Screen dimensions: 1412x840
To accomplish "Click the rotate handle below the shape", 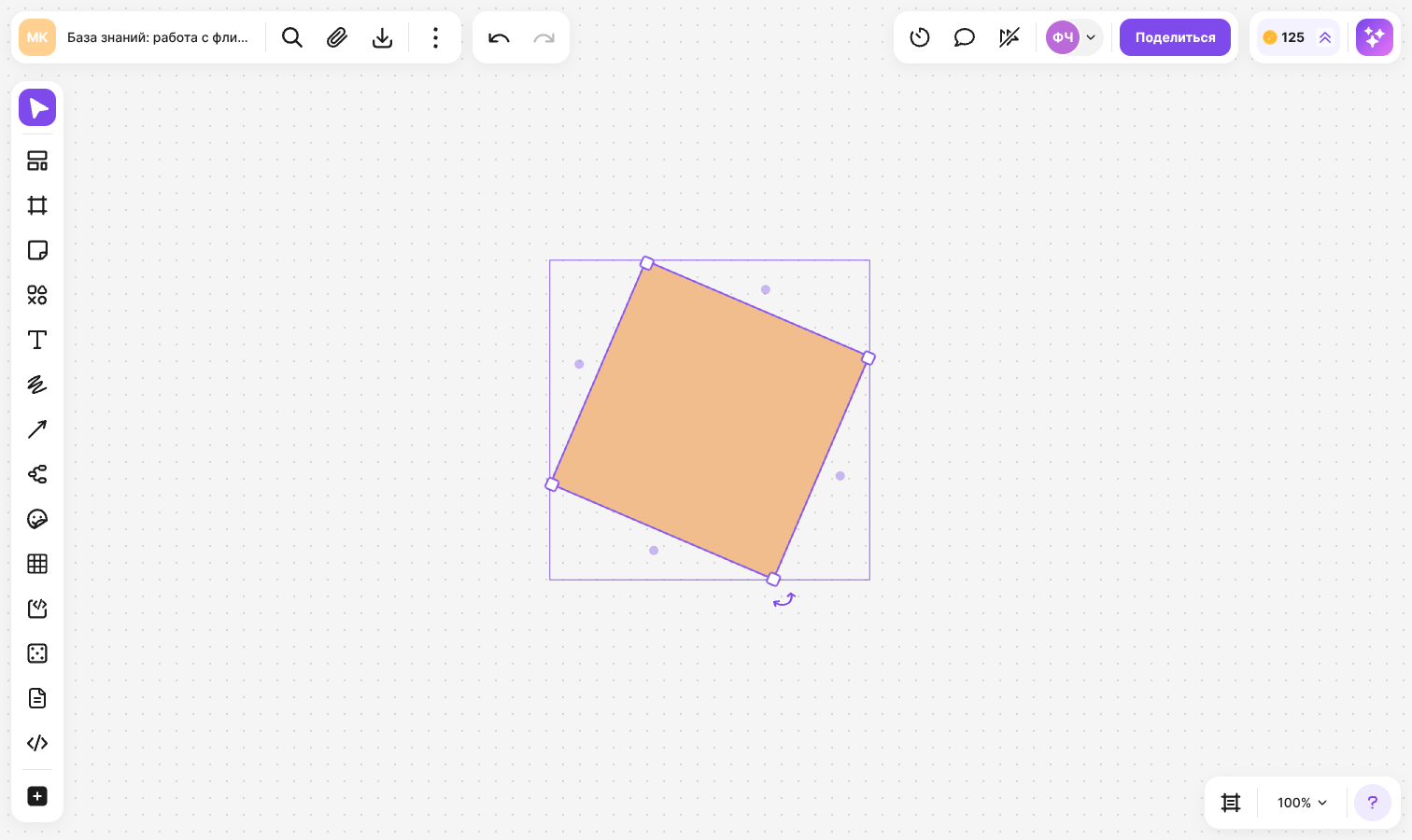I will point(784,600).
